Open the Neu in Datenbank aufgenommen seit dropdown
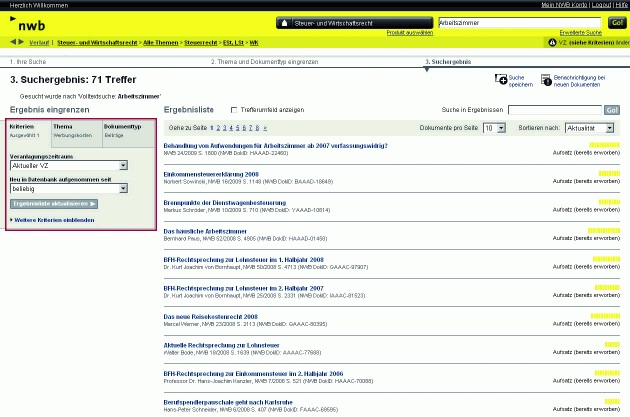Screen dimensions: 630x417 tap(122, 186)
